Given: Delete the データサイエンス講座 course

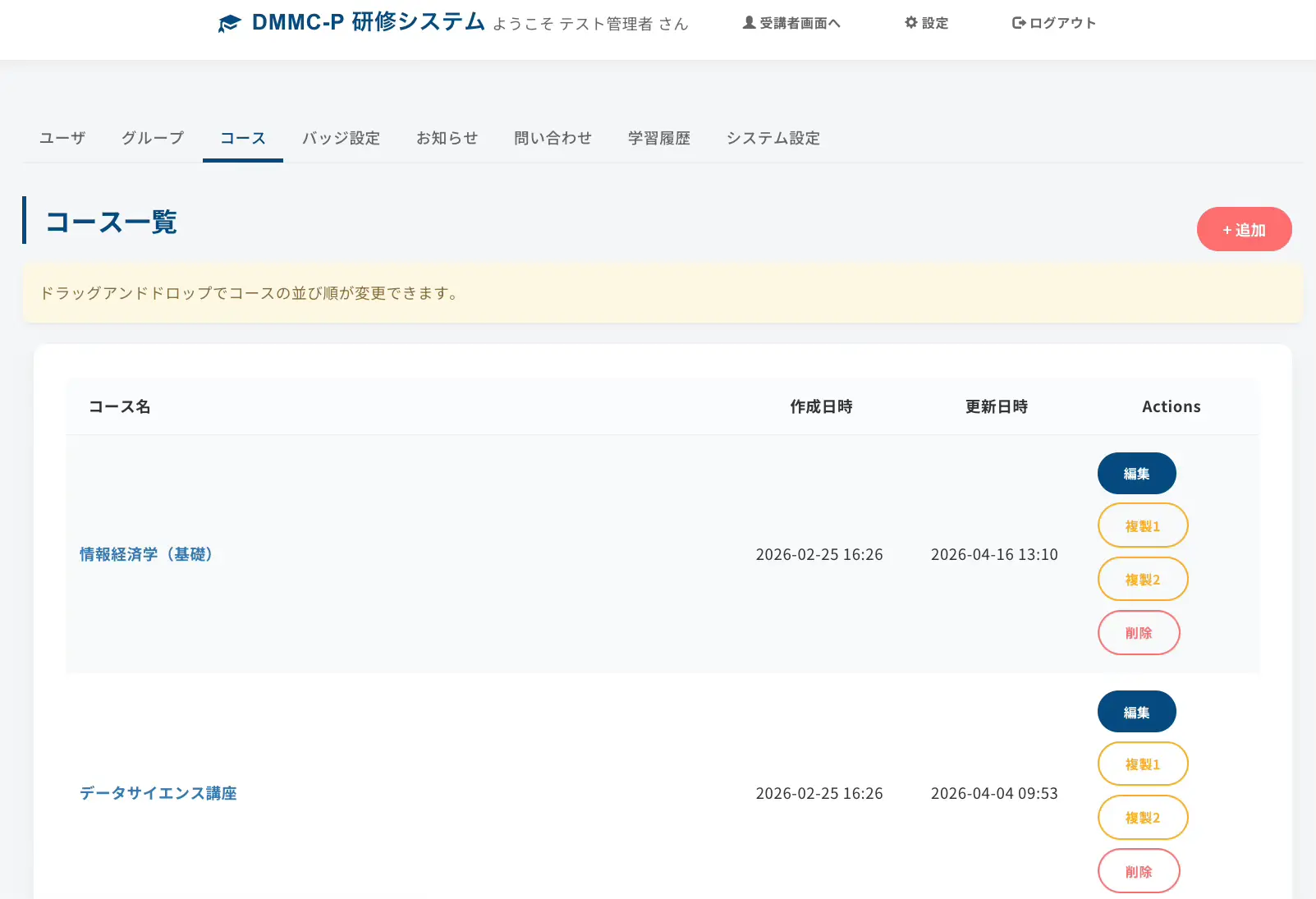Looking at the screenshot, I should click(x=1138, y=871).
